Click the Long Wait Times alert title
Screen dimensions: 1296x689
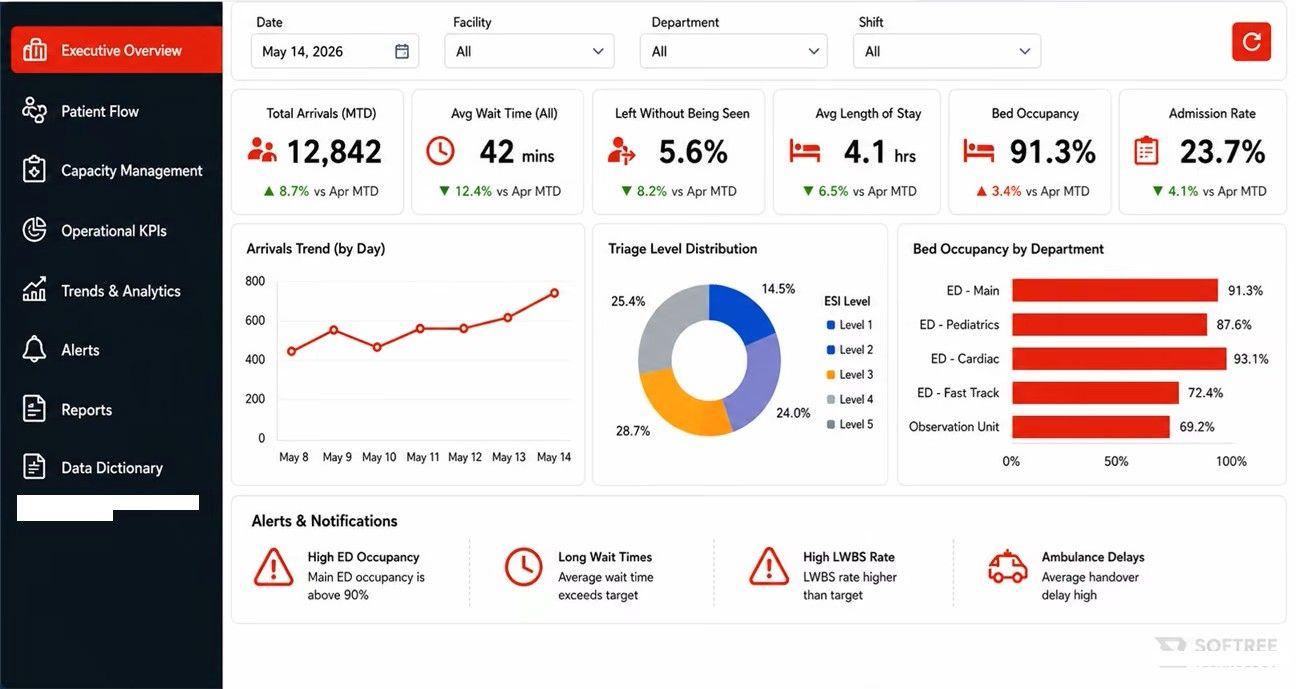(605, 557)
